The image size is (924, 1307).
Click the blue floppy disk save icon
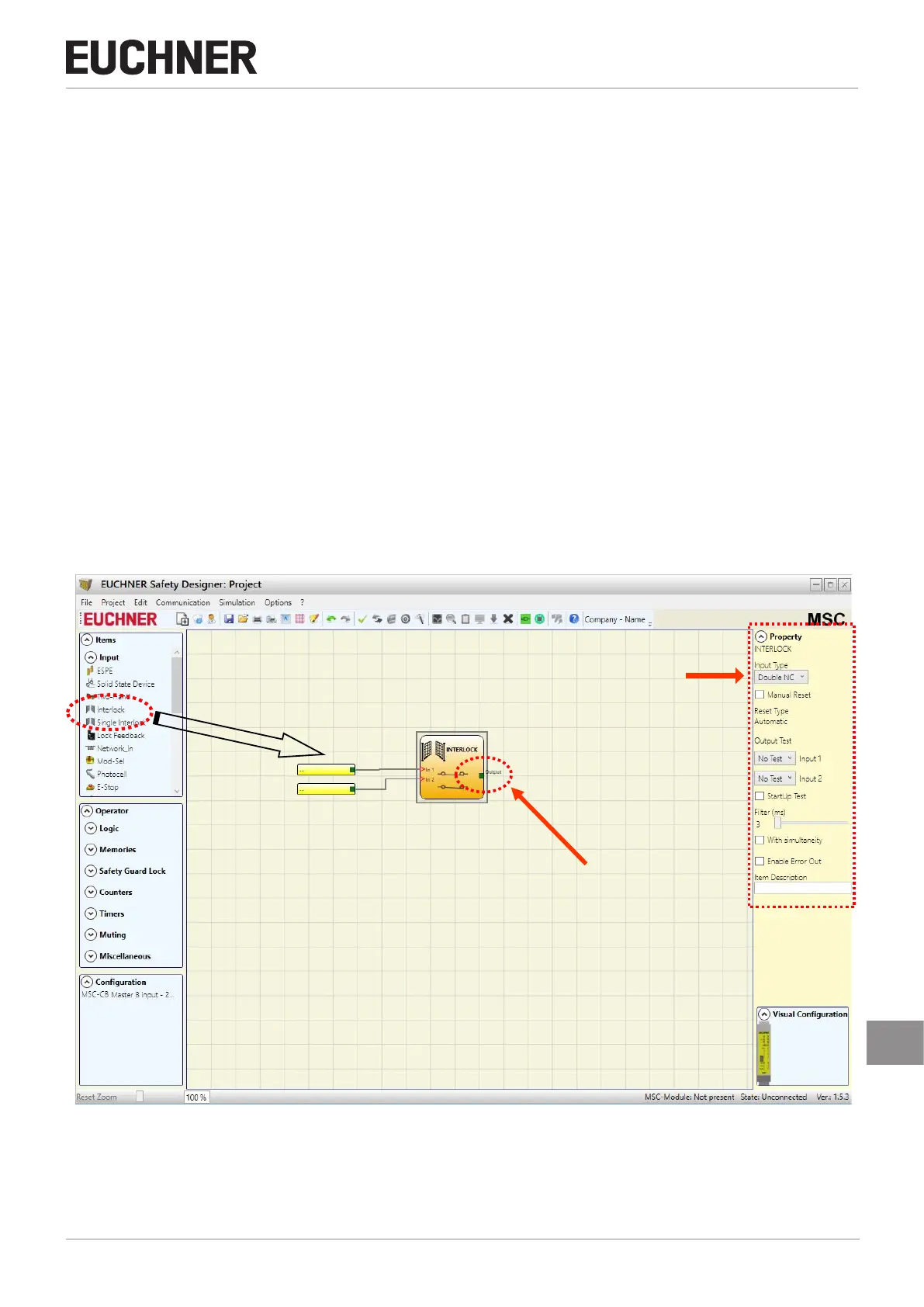point(229,619)
